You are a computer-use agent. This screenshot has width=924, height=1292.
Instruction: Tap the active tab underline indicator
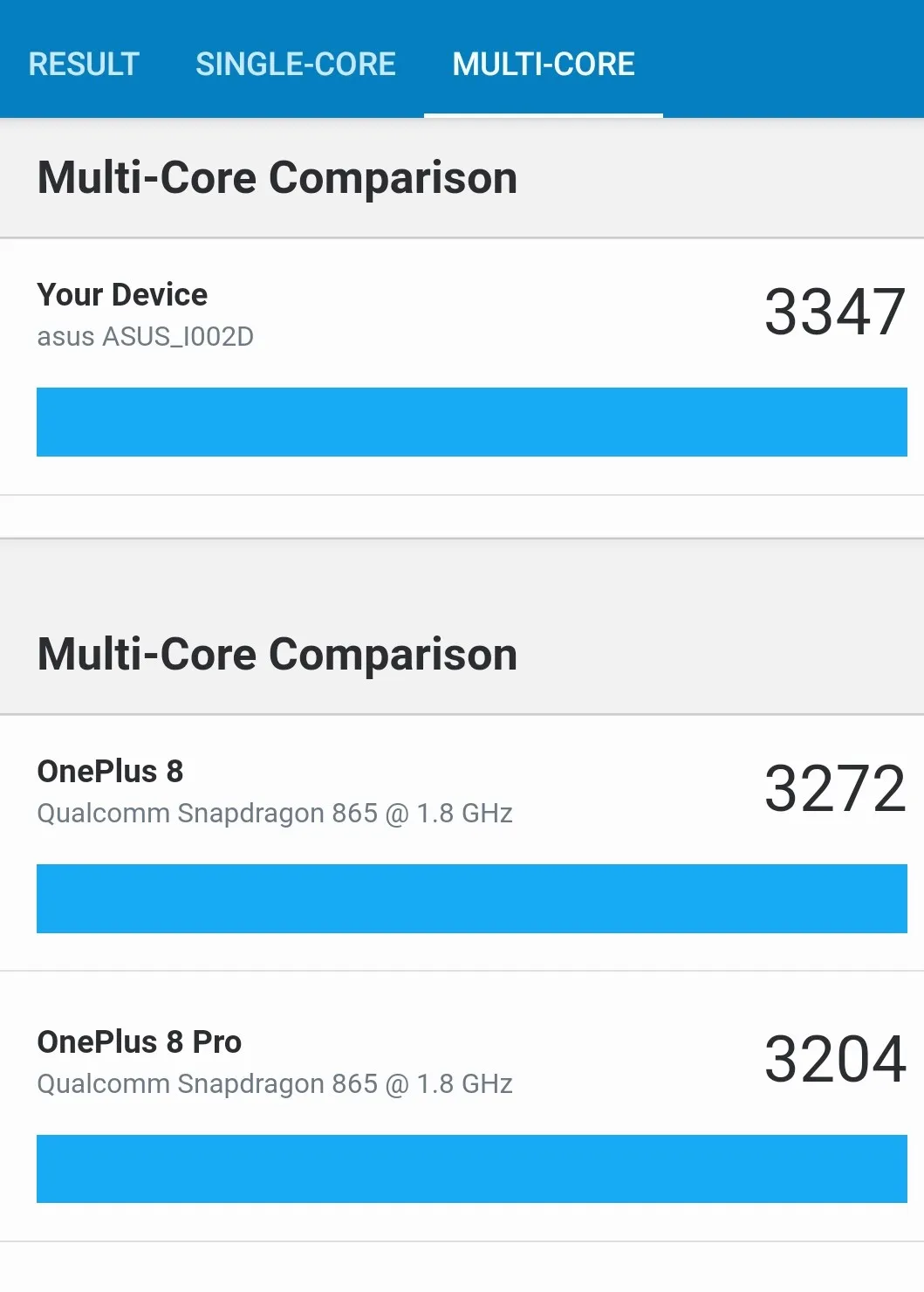point(544,115)
